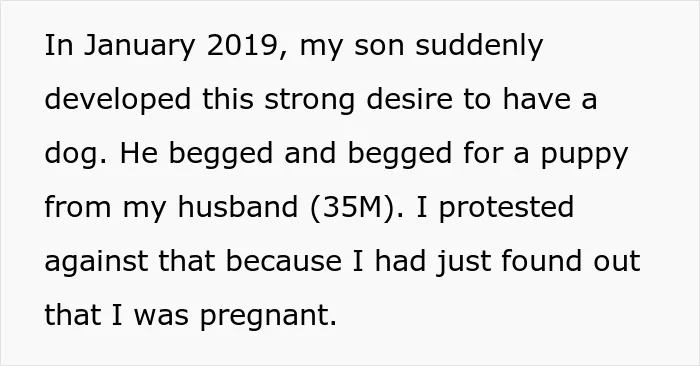Click the word "dog." starting the third line
Viewport: 700px width, 366px height.
tap(75, 154)
